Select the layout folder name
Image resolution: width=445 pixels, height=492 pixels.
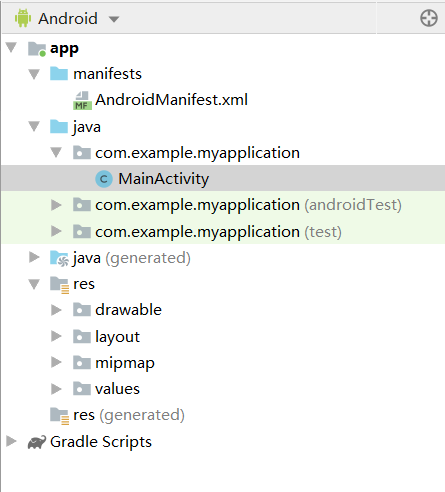tap(117, 337)
